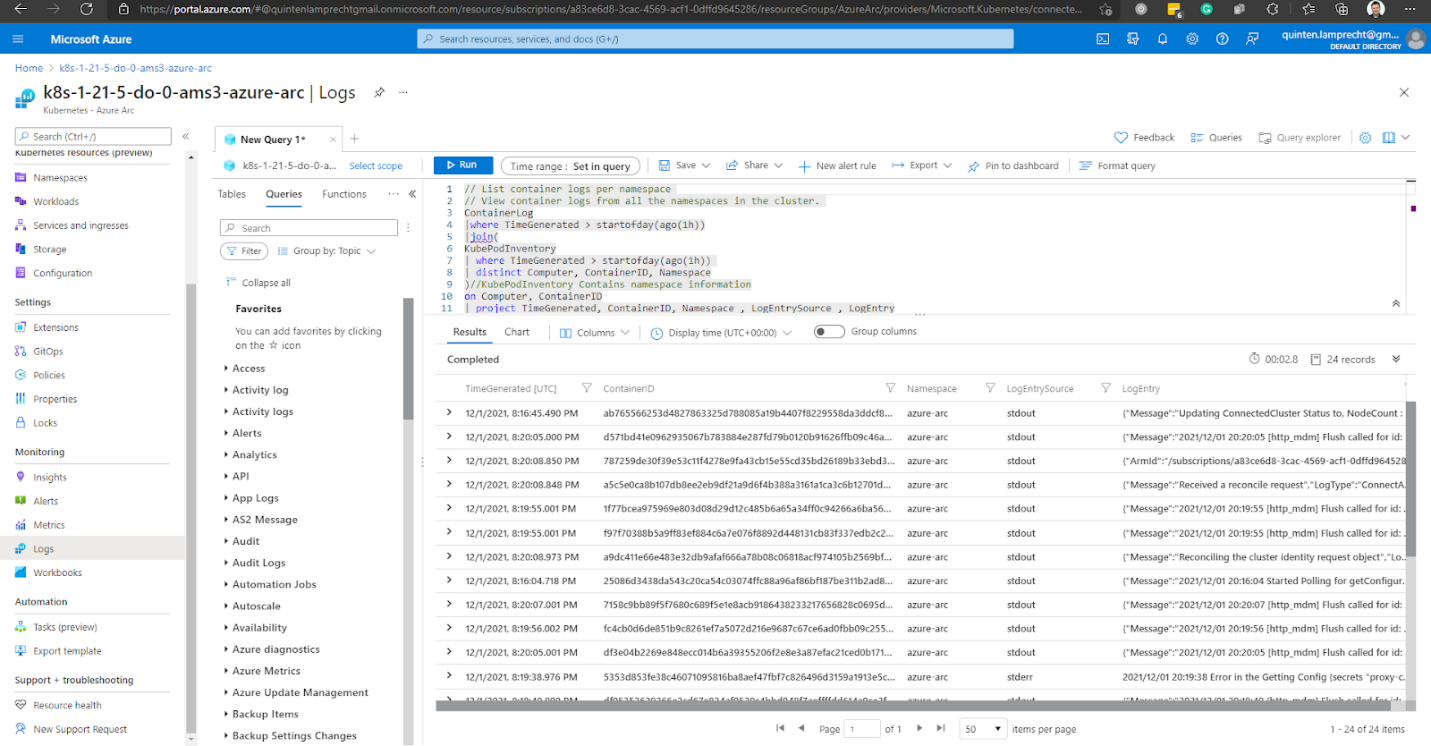Change the items per page dropdown
The width and height of the screenshot is (1431, 746).
(x=982, y=729)
